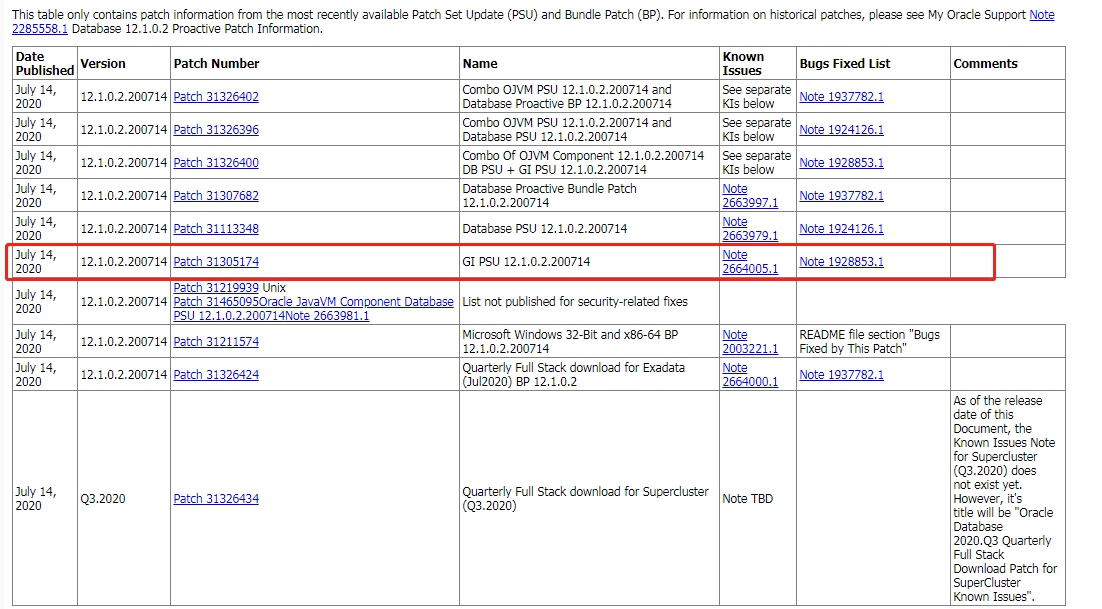Open Note 1924126.1 in the Database PSU row
Viewport: 1102px width, 609px height.
[x=841, y=229]
